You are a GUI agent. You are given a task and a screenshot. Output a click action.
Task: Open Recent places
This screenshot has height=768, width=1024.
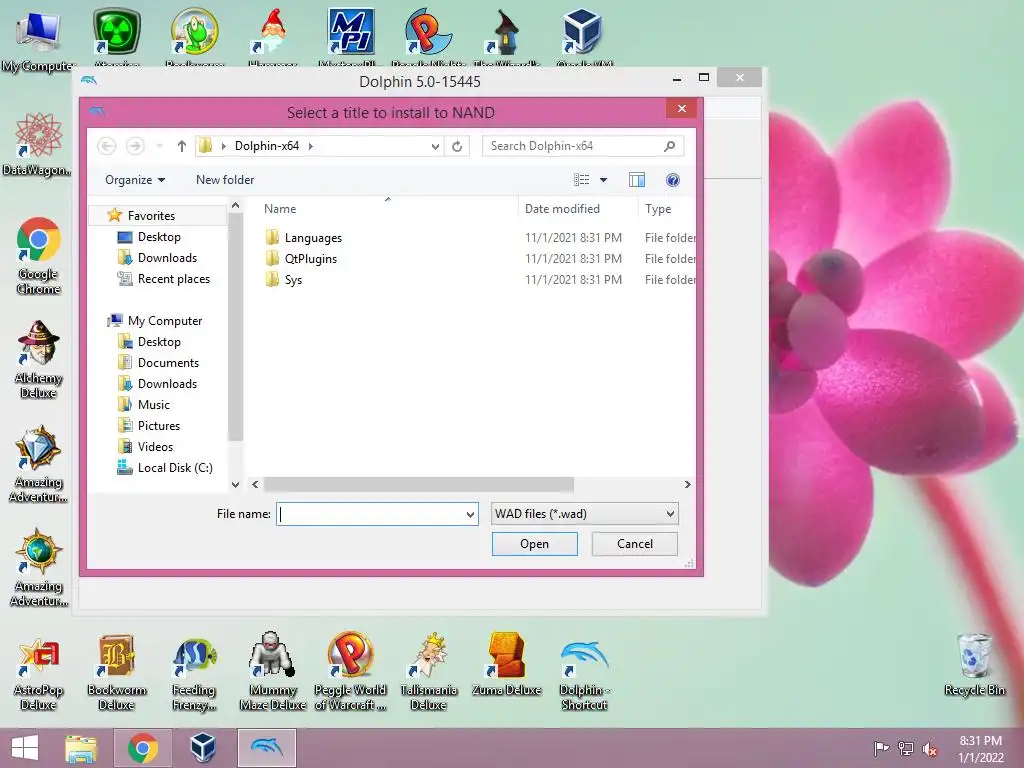(174, 279)
